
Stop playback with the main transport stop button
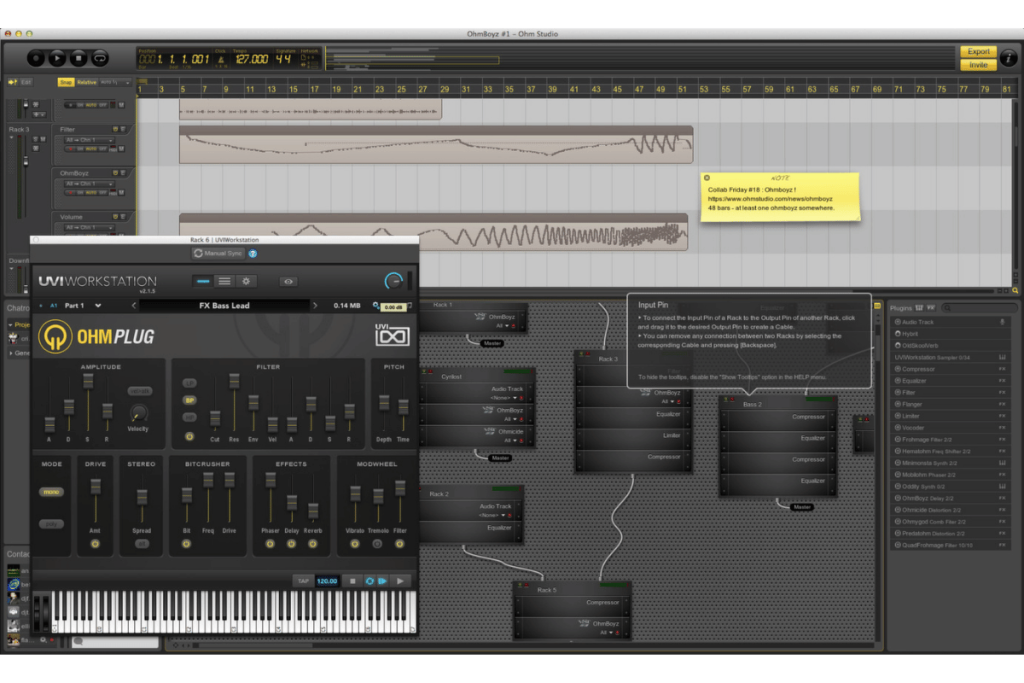point(78,58)
